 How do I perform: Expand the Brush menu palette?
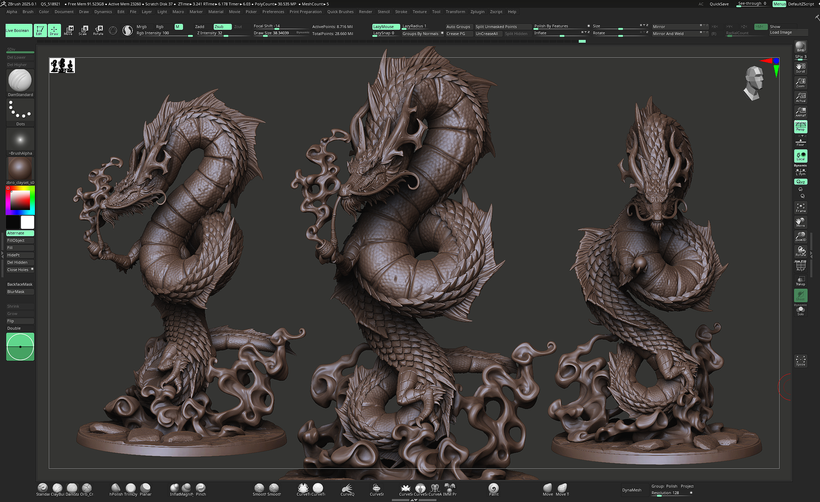[27, 11]
